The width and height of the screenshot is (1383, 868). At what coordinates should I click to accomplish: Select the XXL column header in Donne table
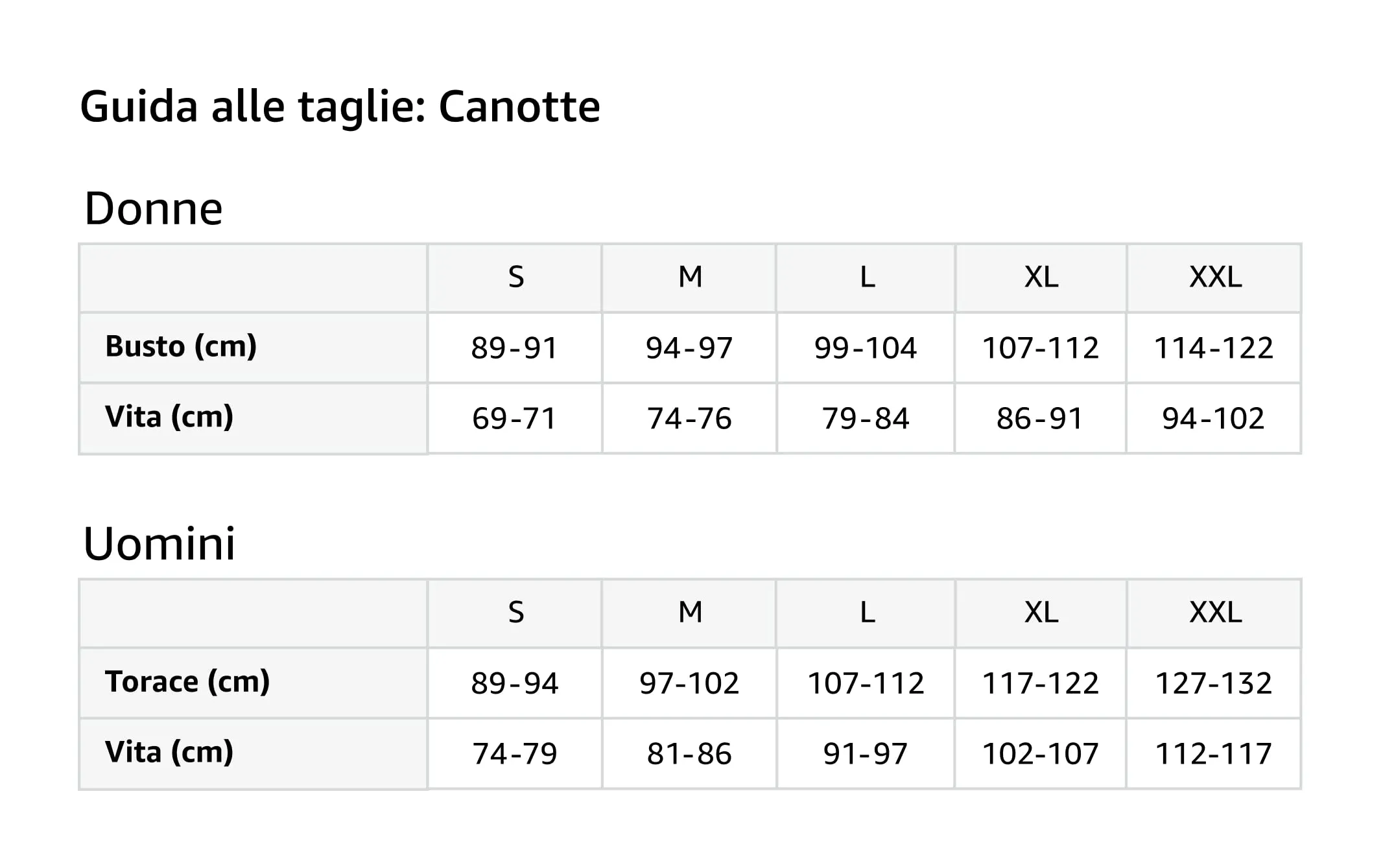click(x=1215, y=277)
